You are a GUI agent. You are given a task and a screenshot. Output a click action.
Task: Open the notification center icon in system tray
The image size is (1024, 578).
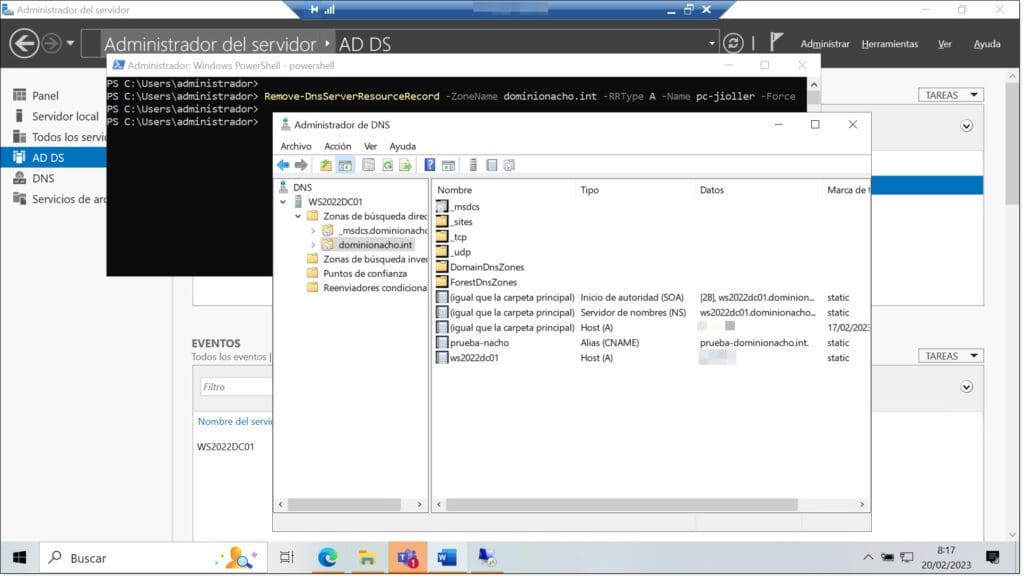(993, 558)
